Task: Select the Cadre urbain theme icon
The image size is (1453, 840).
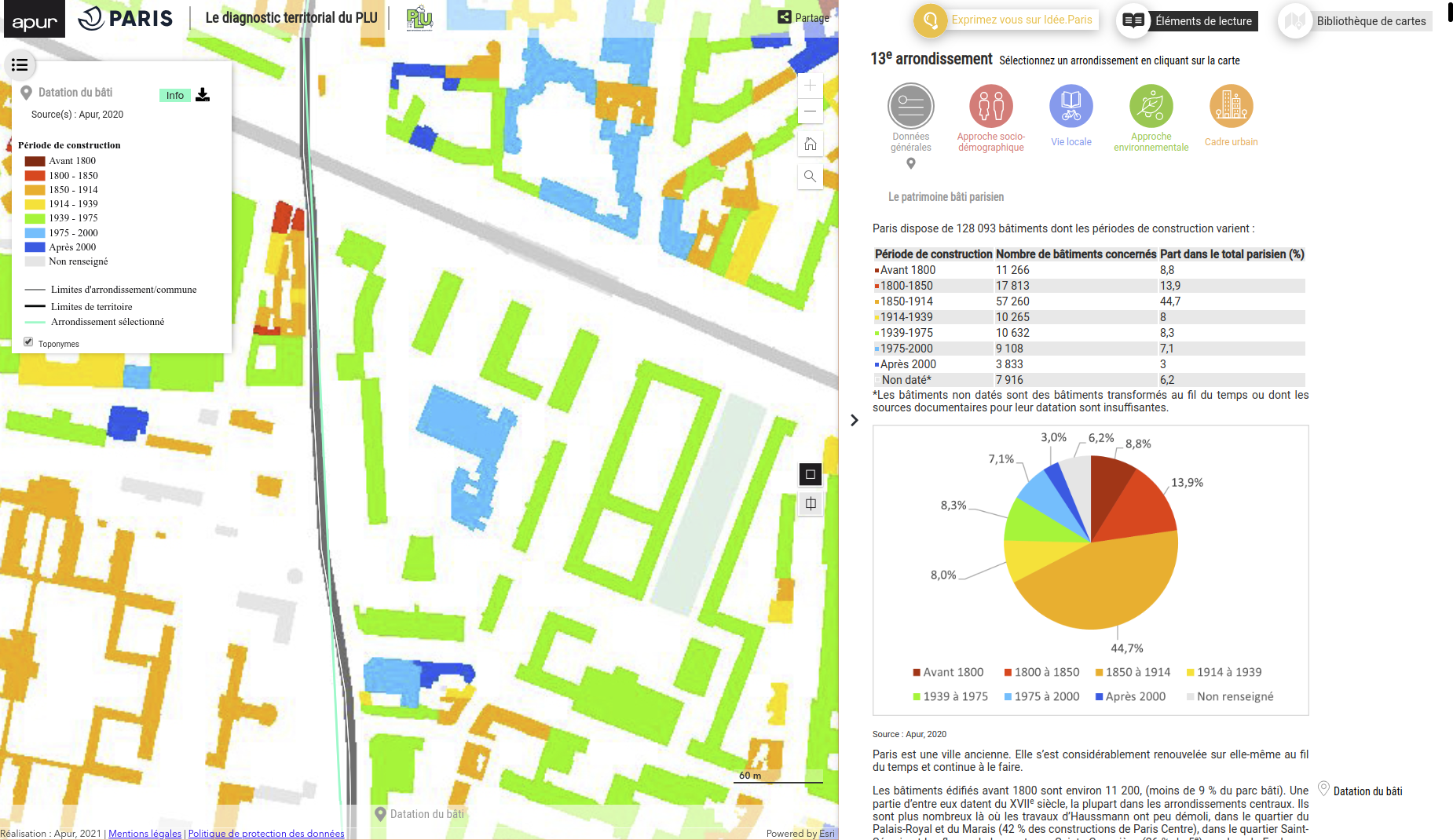Action: [1231, 107]
